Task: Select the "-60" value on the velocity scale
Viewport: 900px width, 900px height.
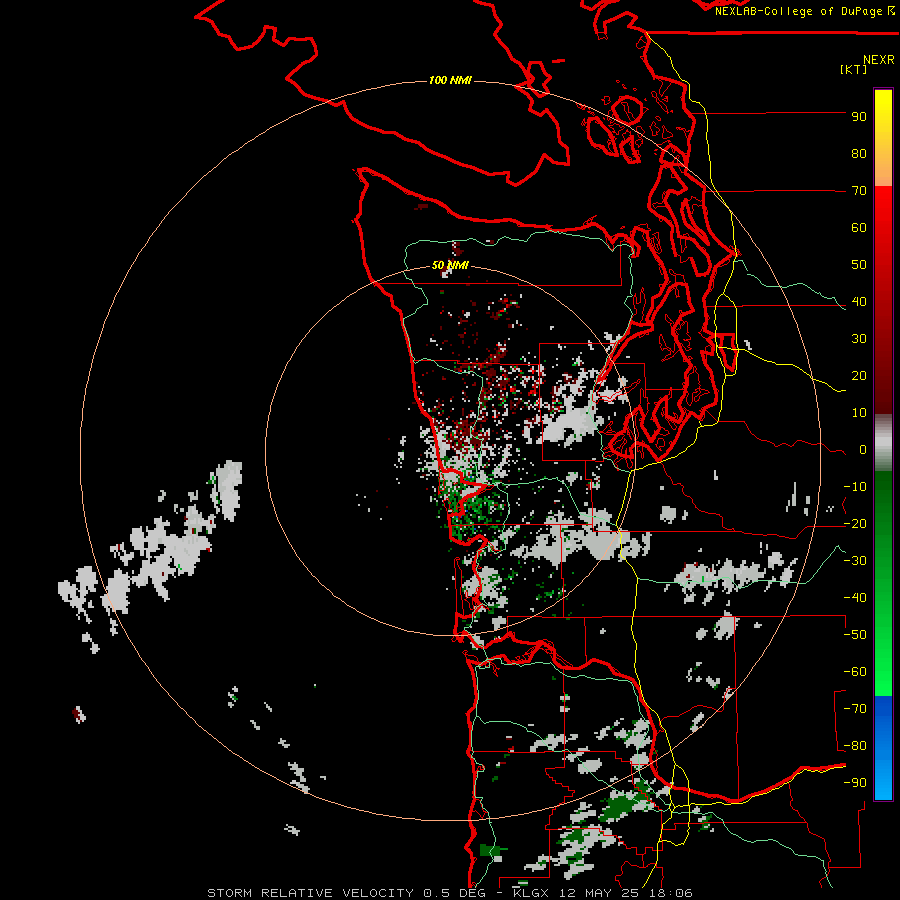Action: [855, 672]
